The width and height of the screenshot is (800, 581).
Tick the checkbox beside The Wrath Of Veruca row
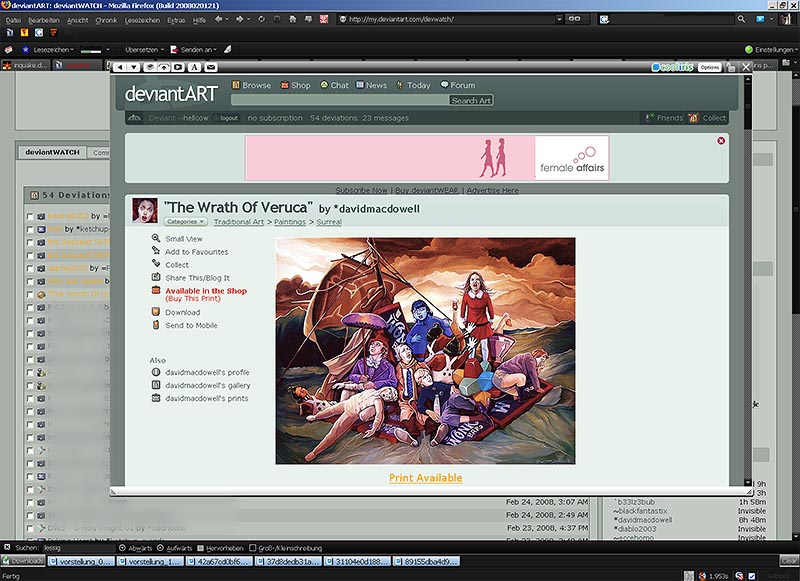click(x=30, y=295)
